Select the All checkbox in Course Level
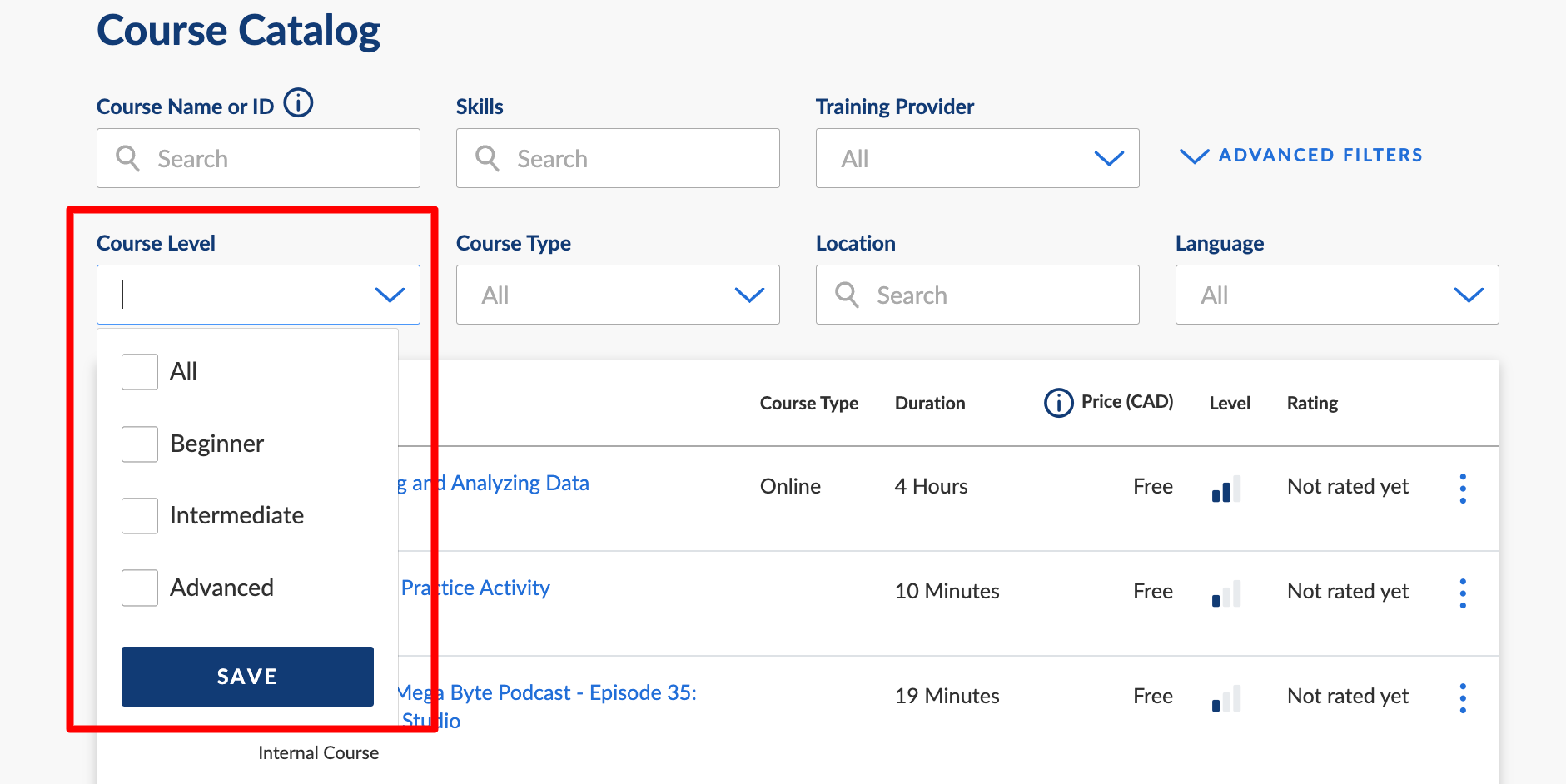Image resolution: width=1566 pixels, height=784 pixels. click(x=140, y=372)
